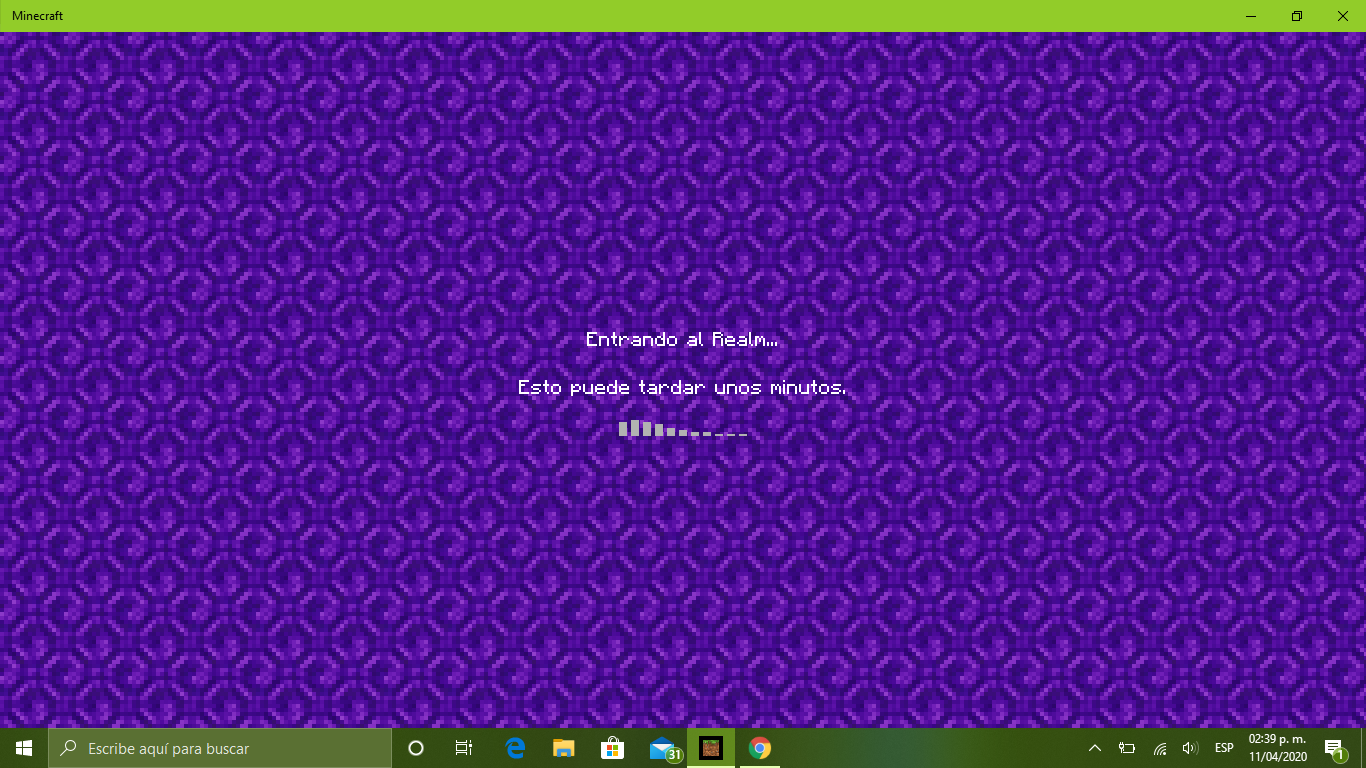Click the Cortana circle icon
This screenshot has width=1366, height=768.
[x=416, y=748]
